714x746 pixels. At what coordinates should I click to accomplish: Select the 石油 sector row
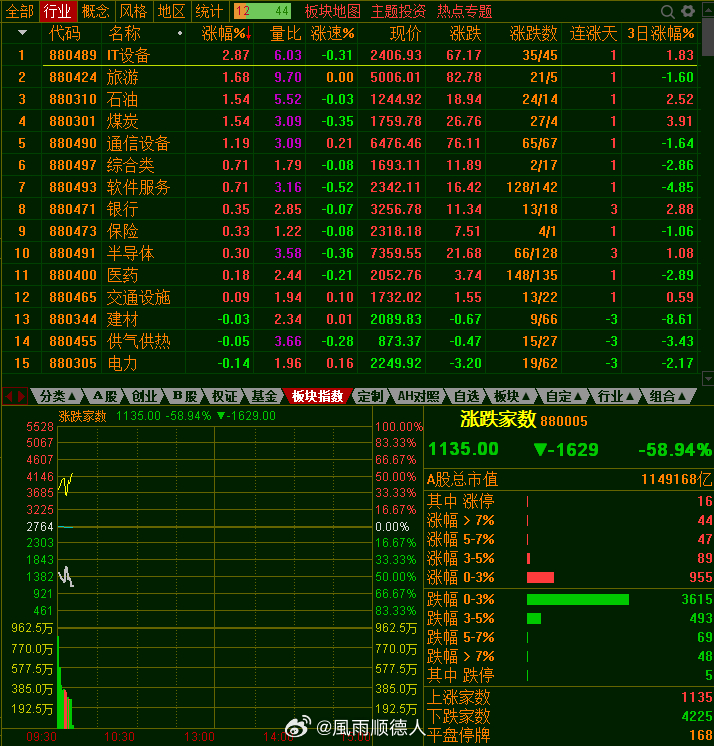pos(350,99)
